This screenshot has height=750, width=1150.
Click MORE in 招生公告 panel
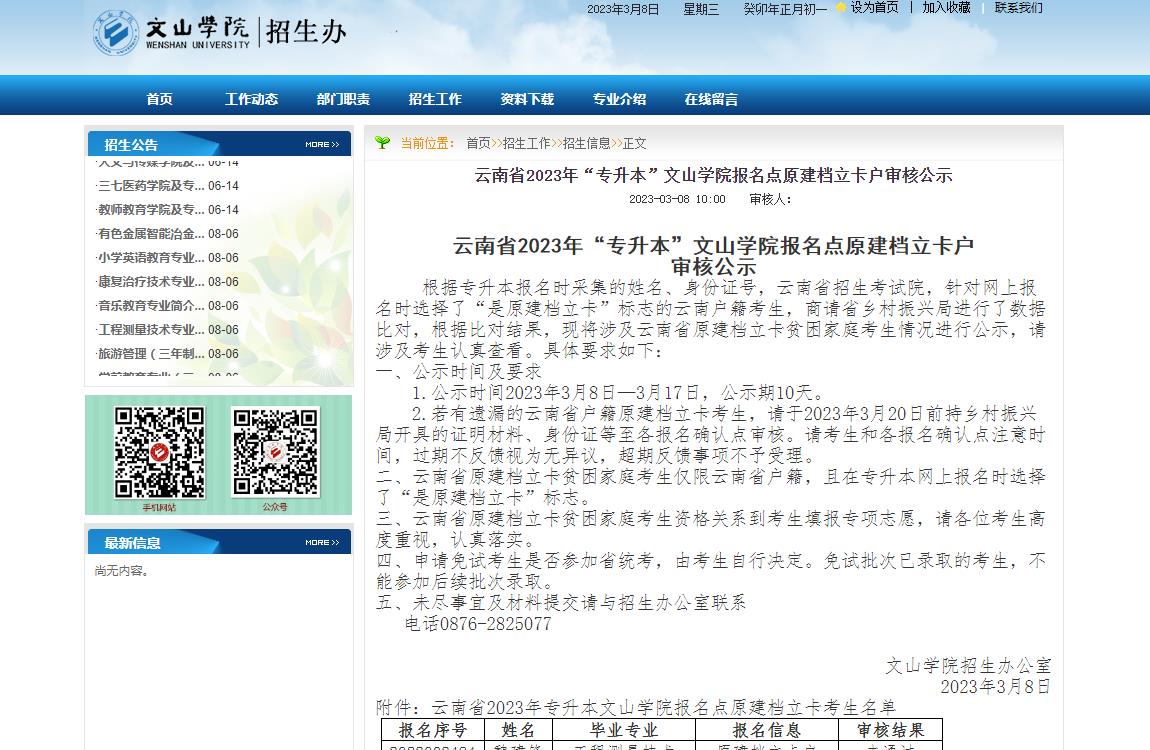[x=322, y=144]
